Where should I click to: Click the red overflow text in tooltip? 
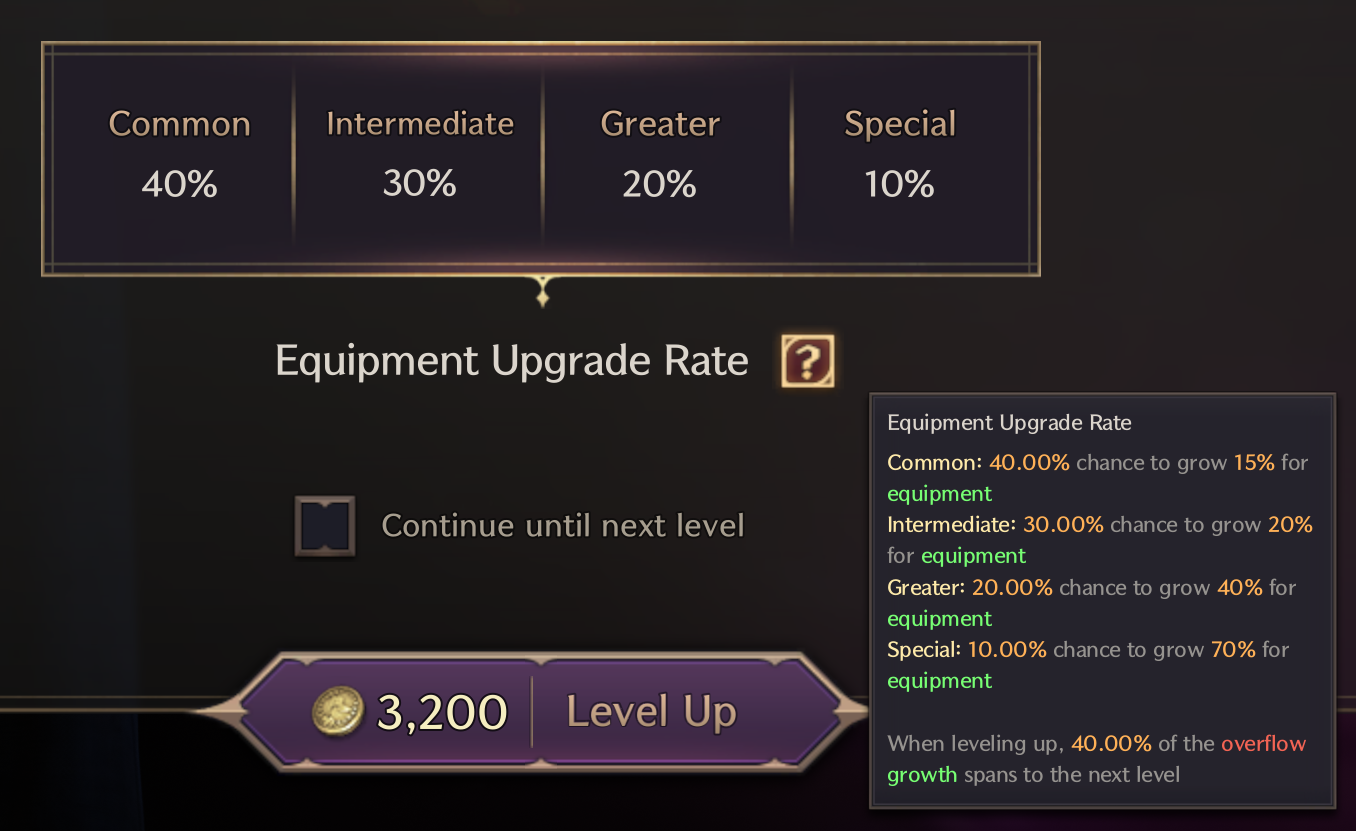[1263, 744]
